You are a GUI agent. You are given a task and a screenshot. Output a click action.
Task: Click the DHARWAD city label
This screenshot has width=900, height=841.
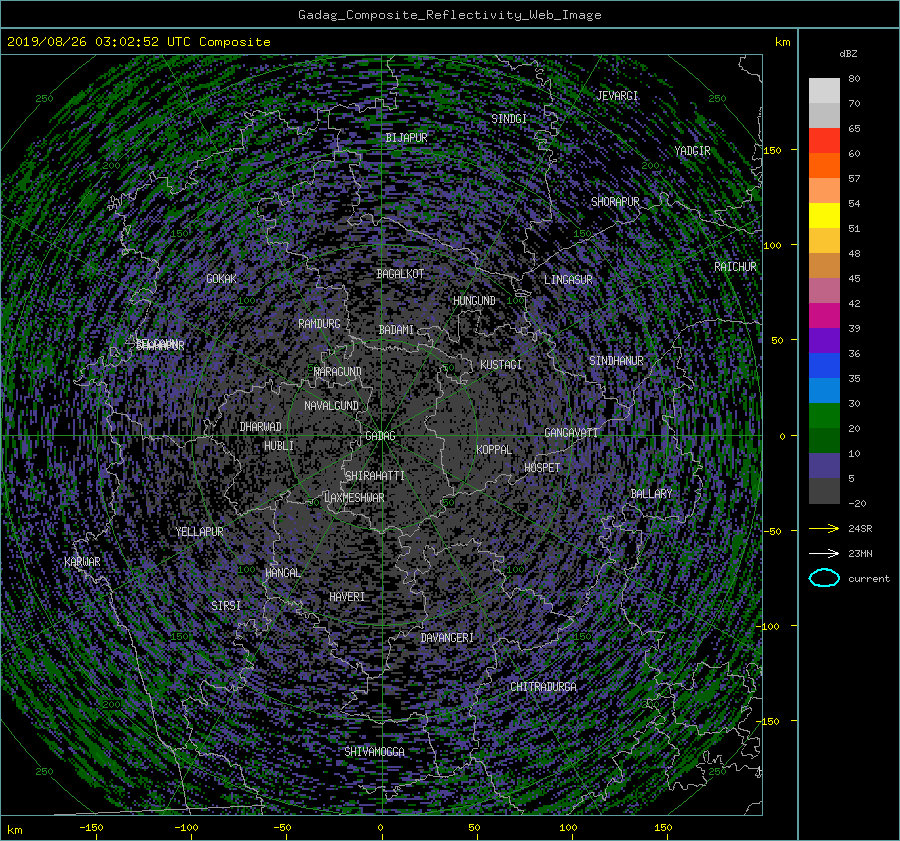pyautogui.click(x=261, y=427)
